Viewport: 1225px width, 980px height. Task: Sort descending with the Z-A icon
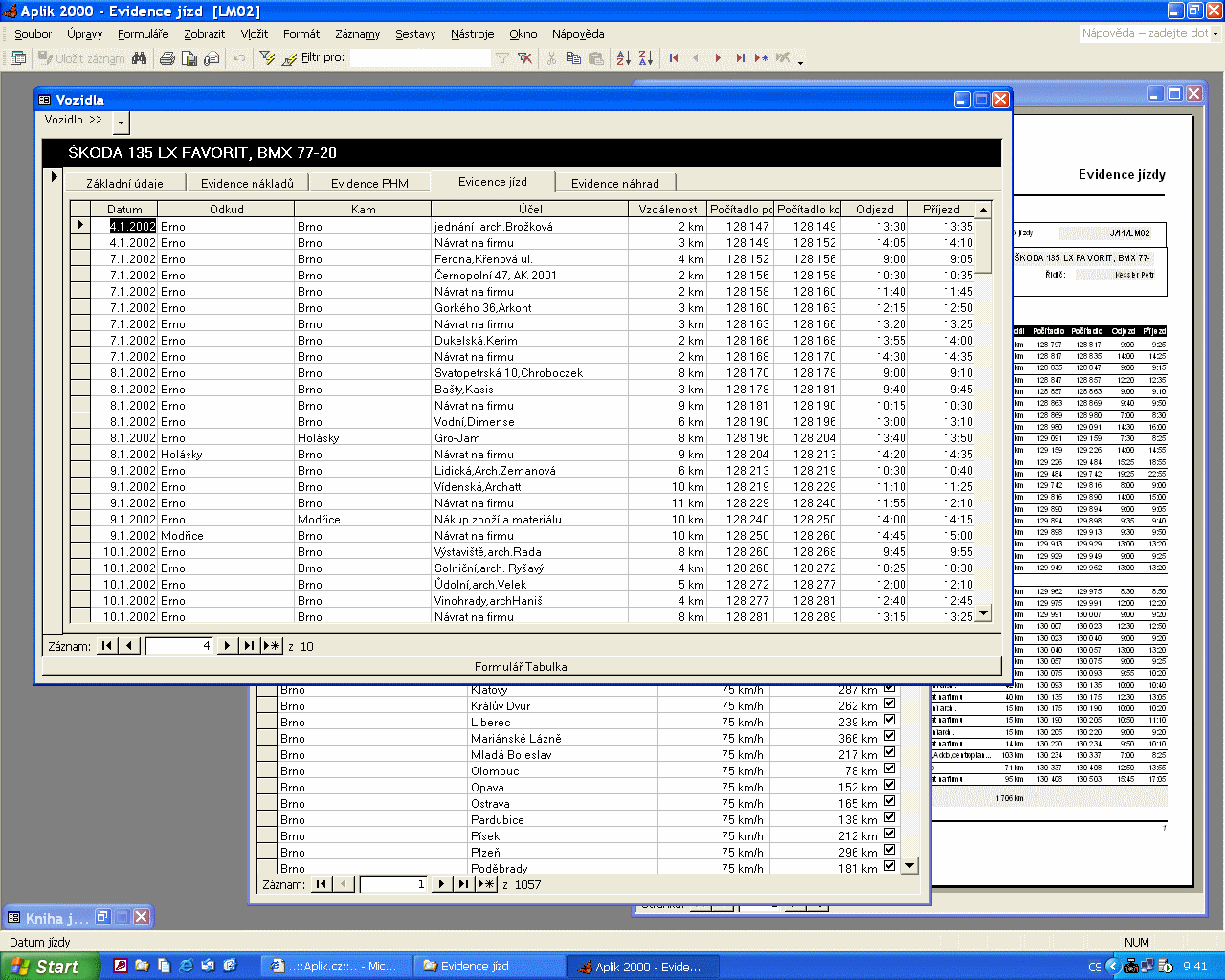click(x=646, y=58)
